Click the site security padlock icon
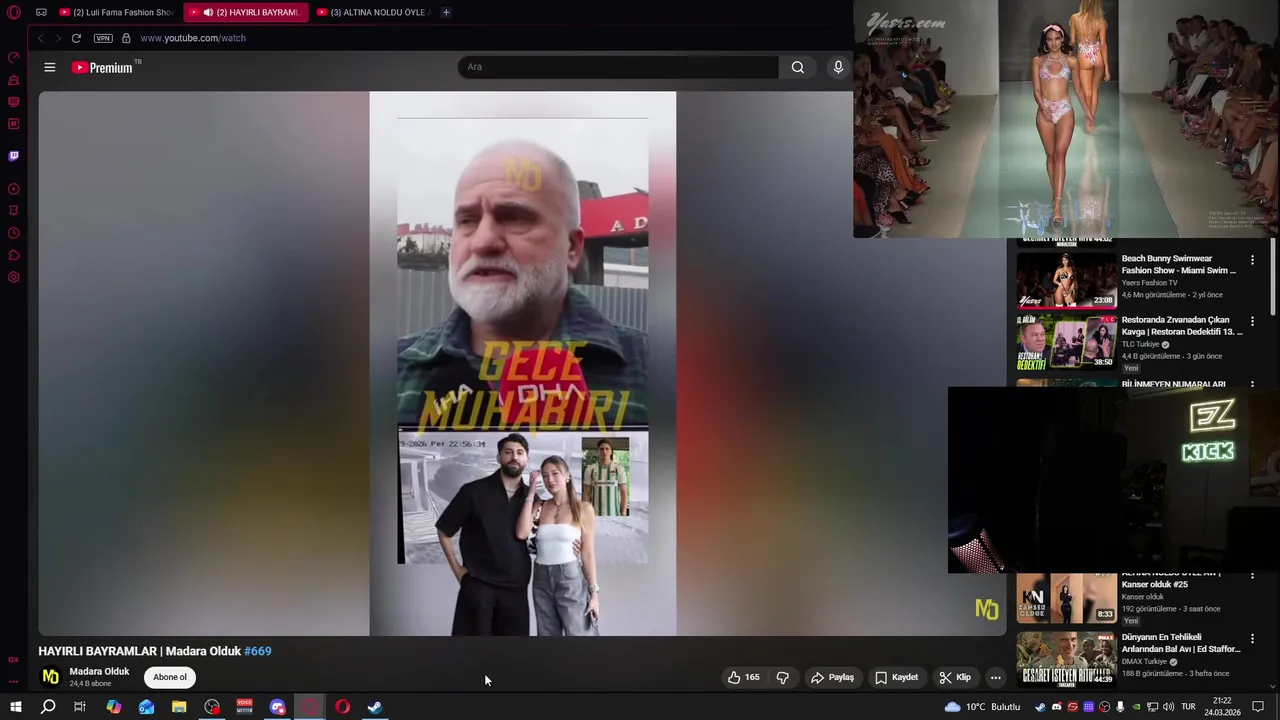Viewport: 1280px width, 720px height. point(126,38)
